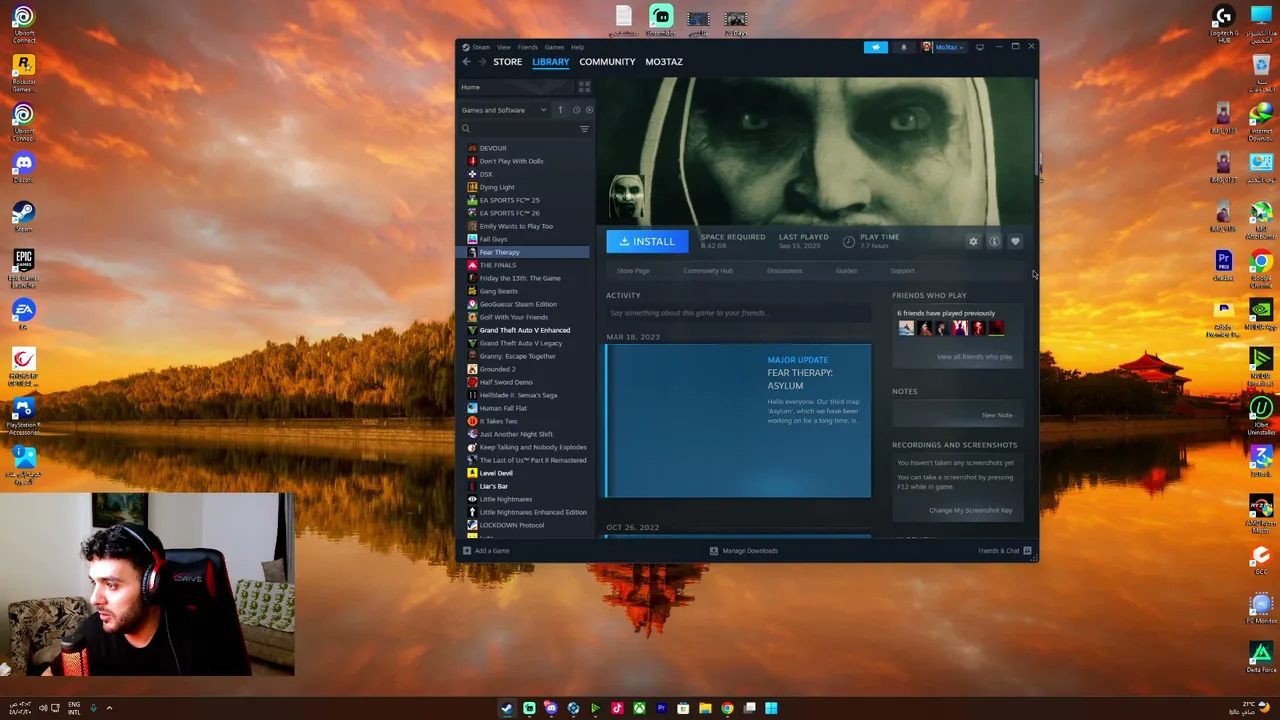Show hidden system tray icons chevron
1280x720 pixels.
[109, 709]
